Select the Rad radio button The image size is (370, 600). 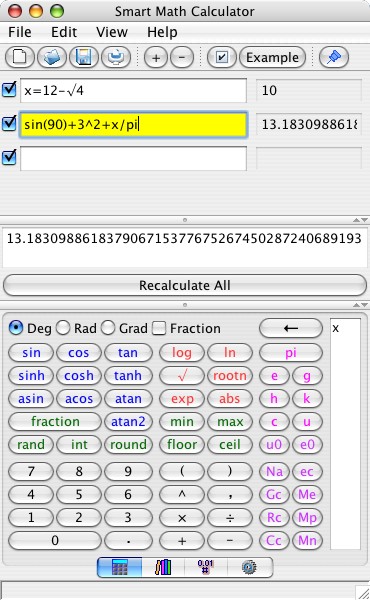point(63,328)
